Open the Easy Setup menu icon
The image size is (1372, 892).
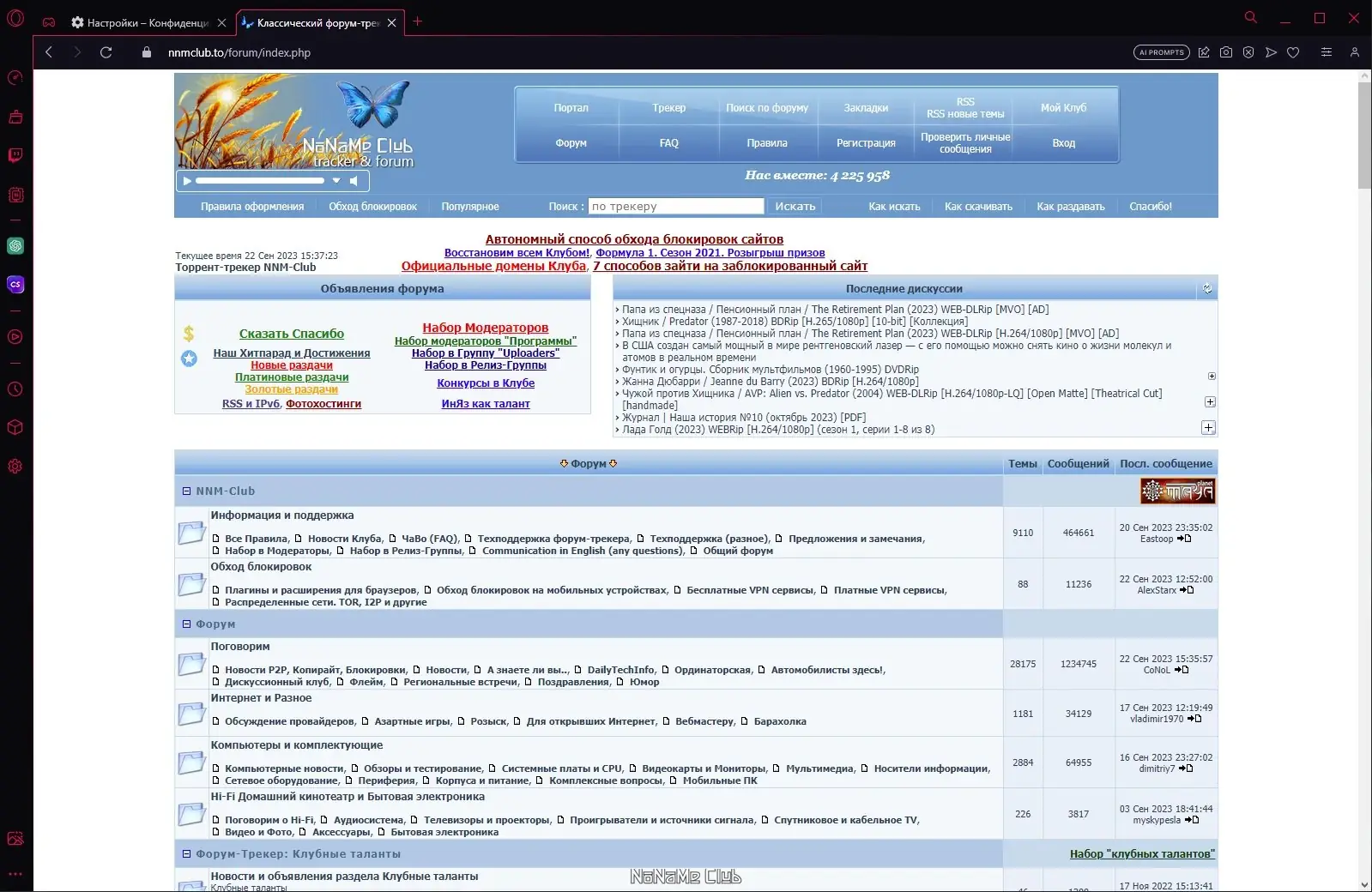click(1327, 52)
